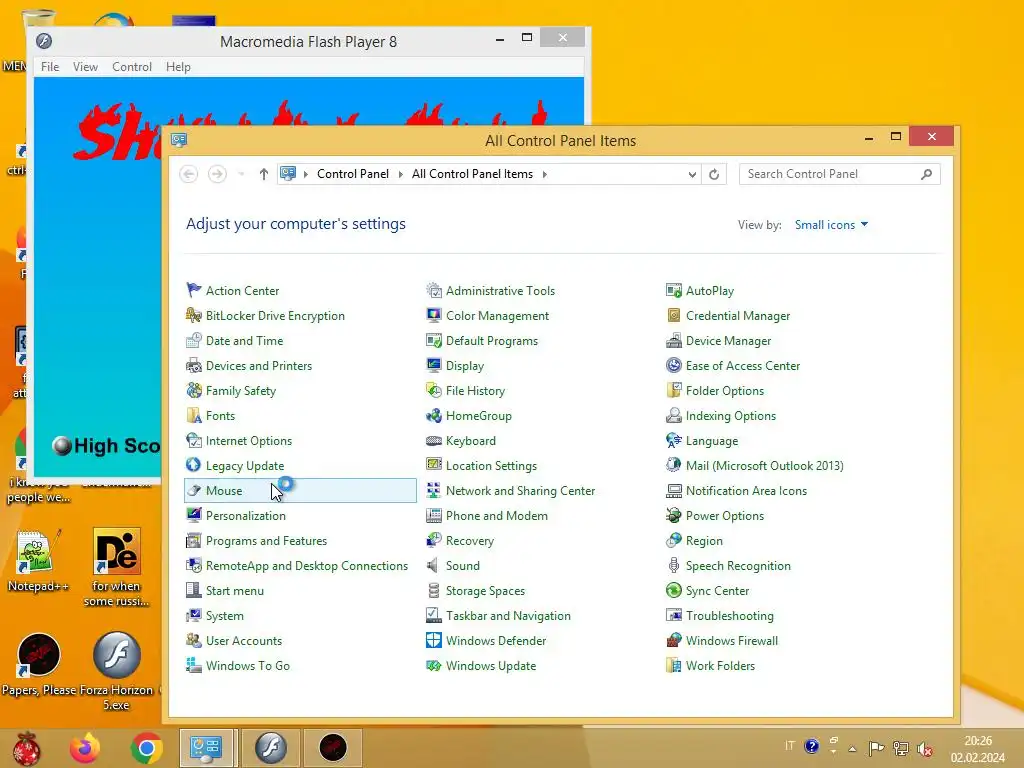
Task: Open the Windows Defender shield icon
Action: tap(434, 641)
